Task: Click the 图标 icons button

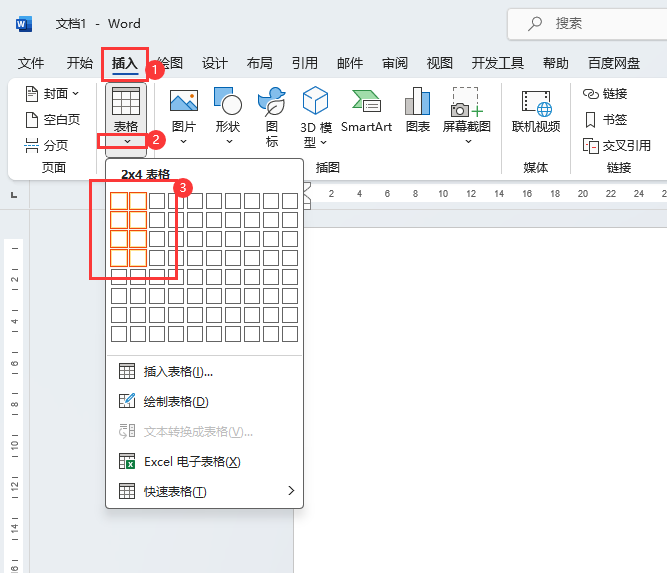Action: point(272,117)
